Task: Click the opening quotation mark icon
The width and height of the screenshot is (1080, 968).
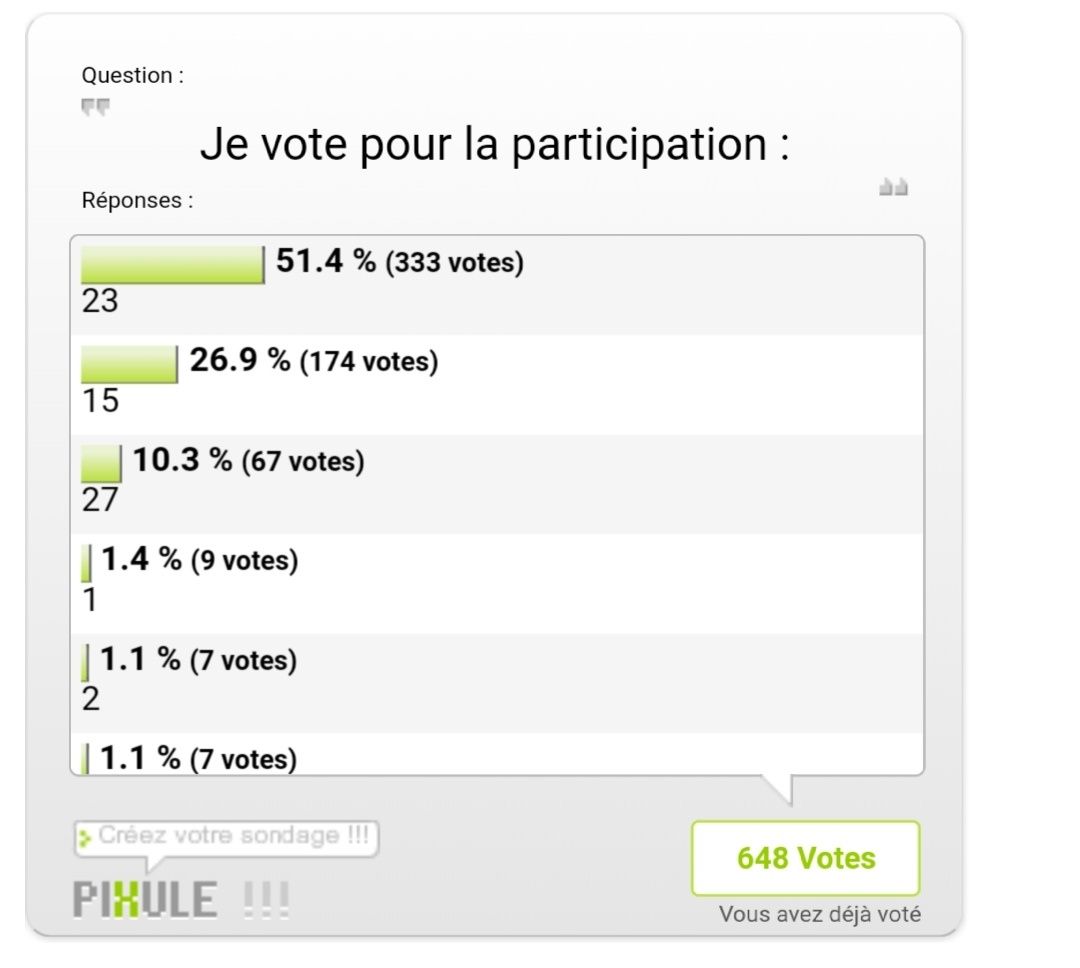Action: click(x=95, y=107)
